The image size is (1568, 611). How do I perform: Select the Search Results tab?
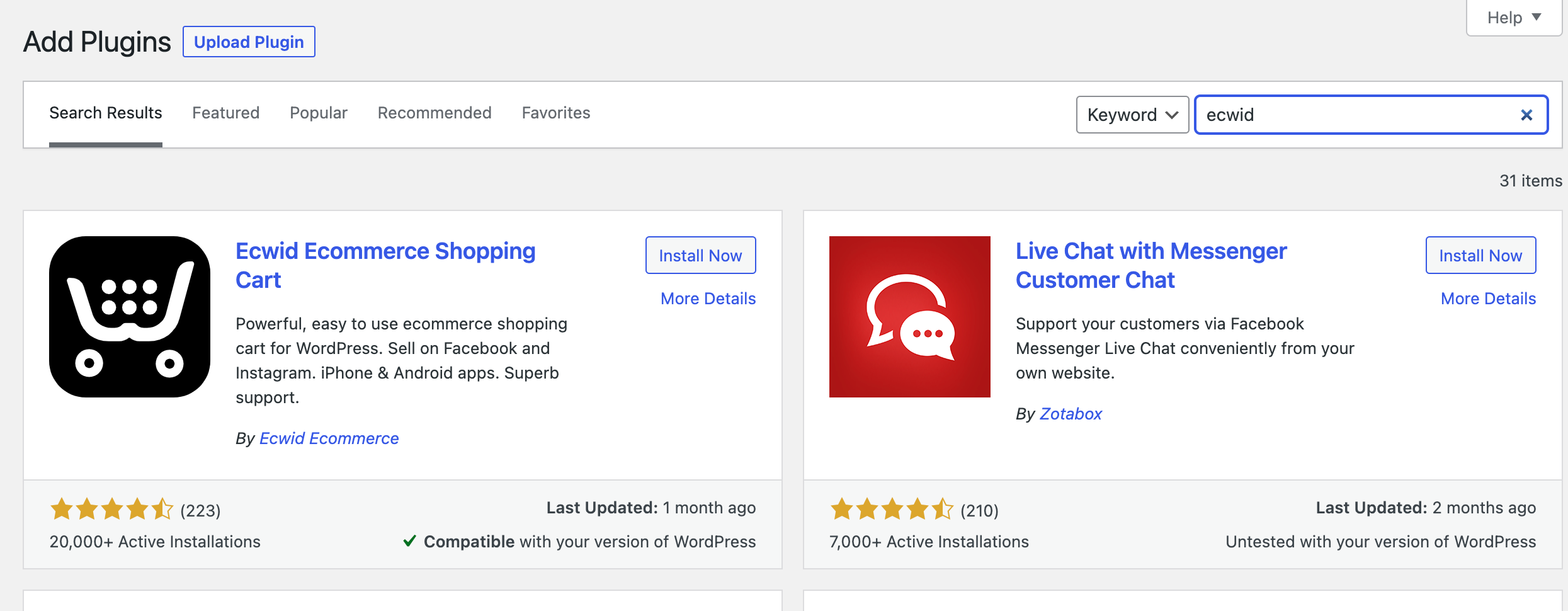click(106, 113)
